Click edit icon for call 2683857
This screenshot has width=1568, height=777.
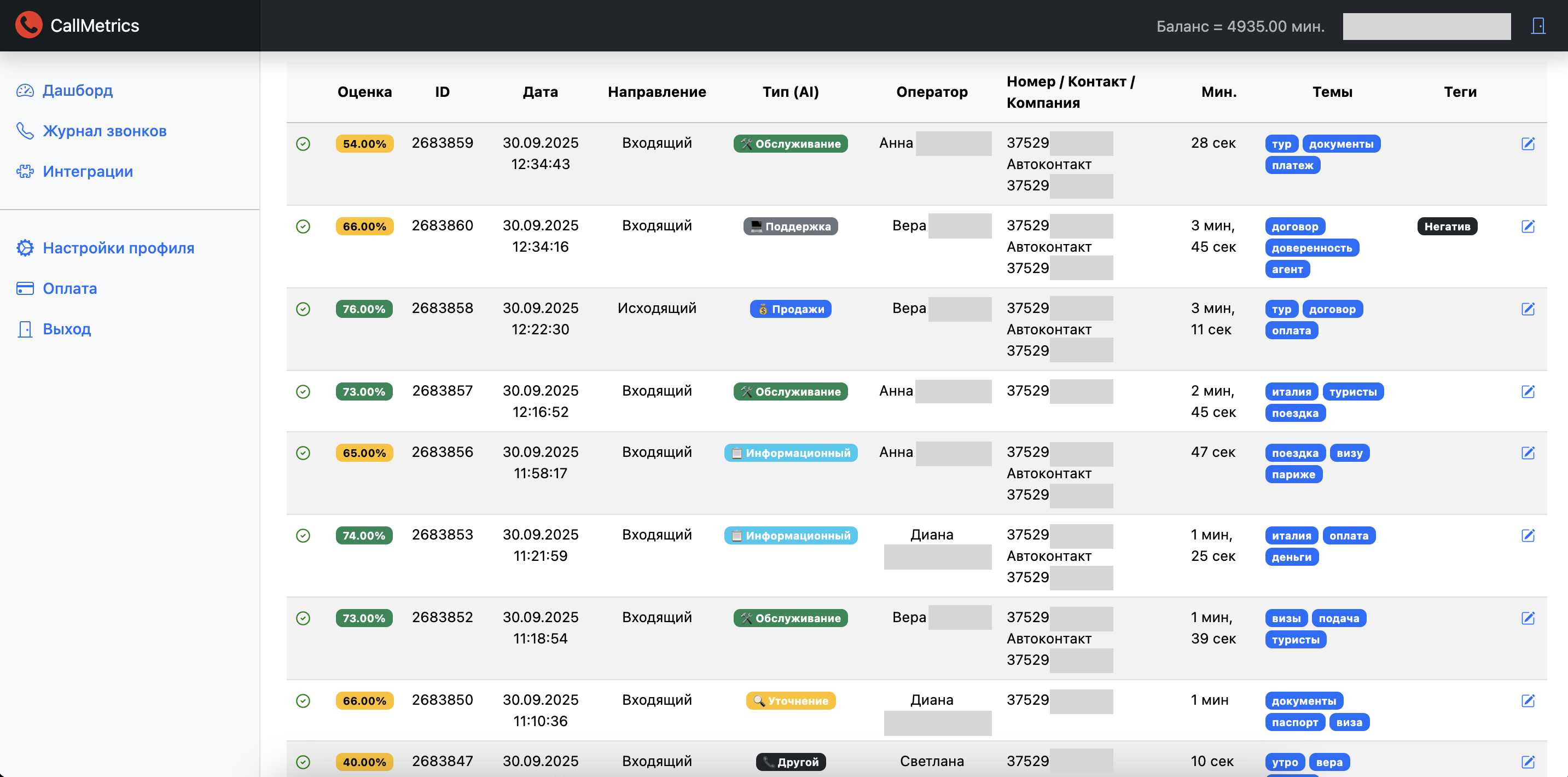tap(1528, 392)
